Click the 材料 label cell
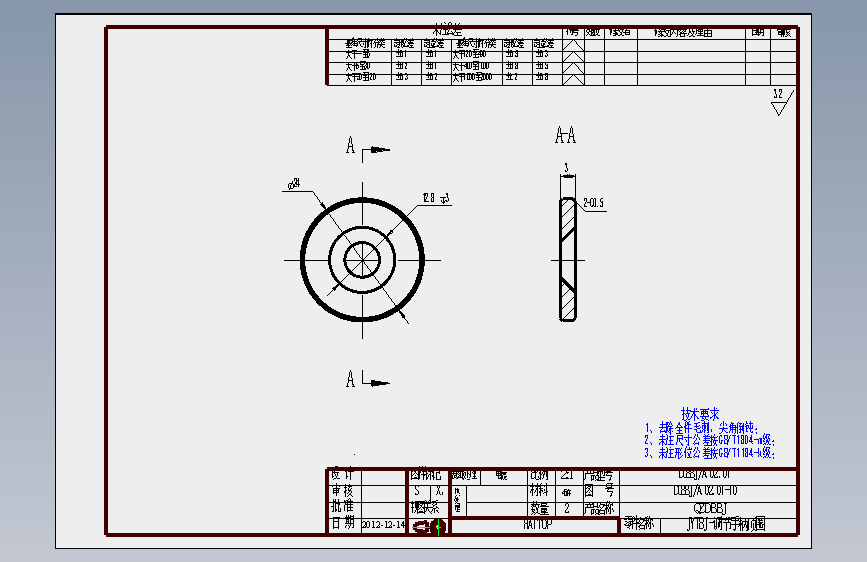867x562 pixels. click(x=539, y=491)
